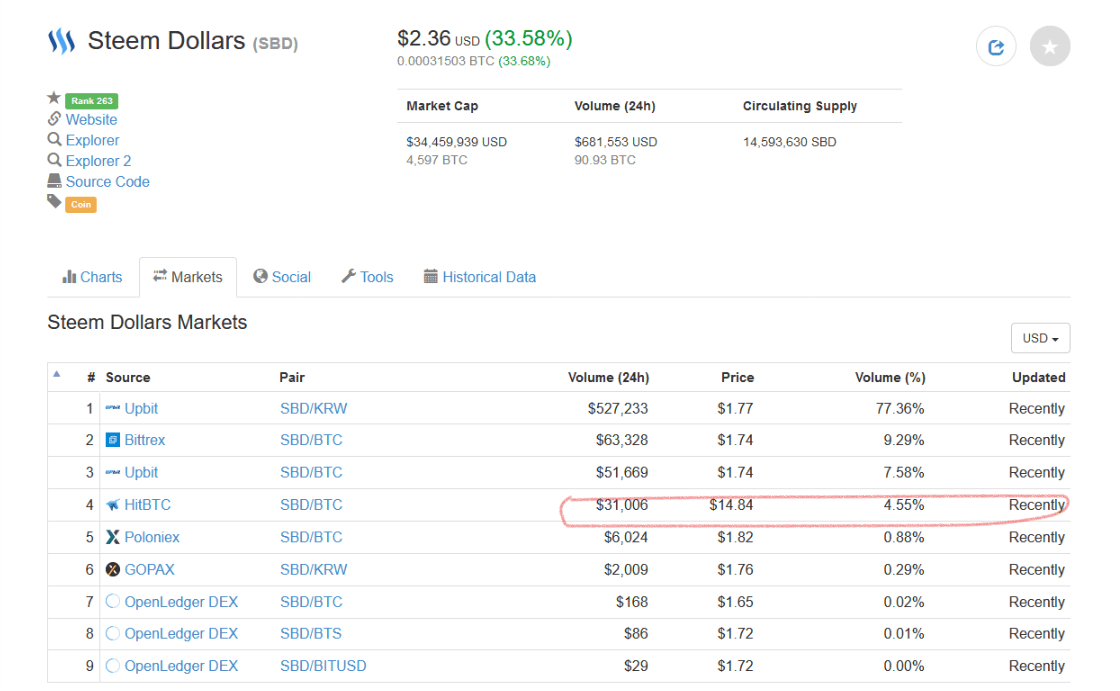Select the Markets tab
Screen dimensions: 1120x691
[x=188, y=277]
